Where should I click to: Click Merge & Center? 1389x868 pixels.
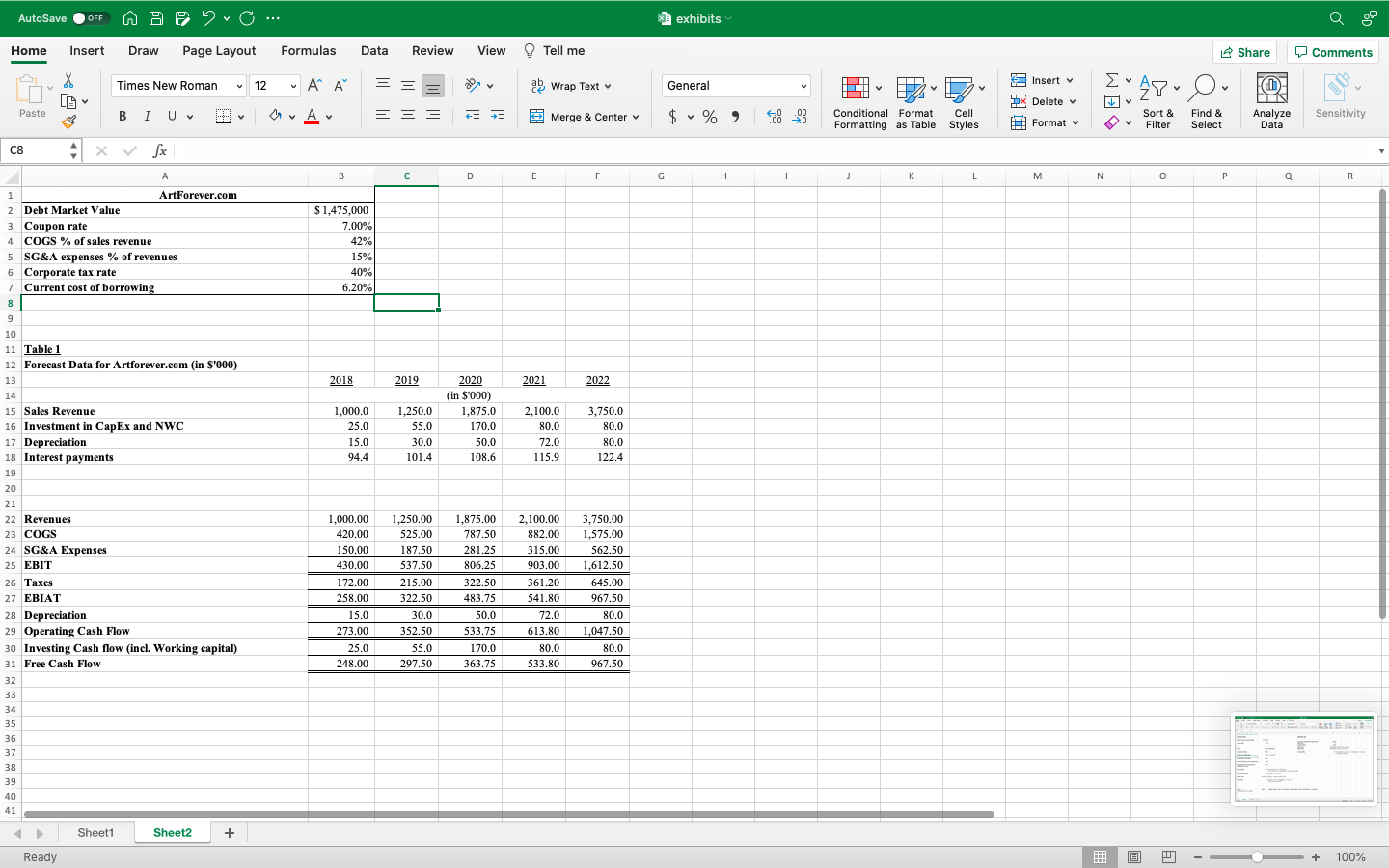tap(585, 117)
